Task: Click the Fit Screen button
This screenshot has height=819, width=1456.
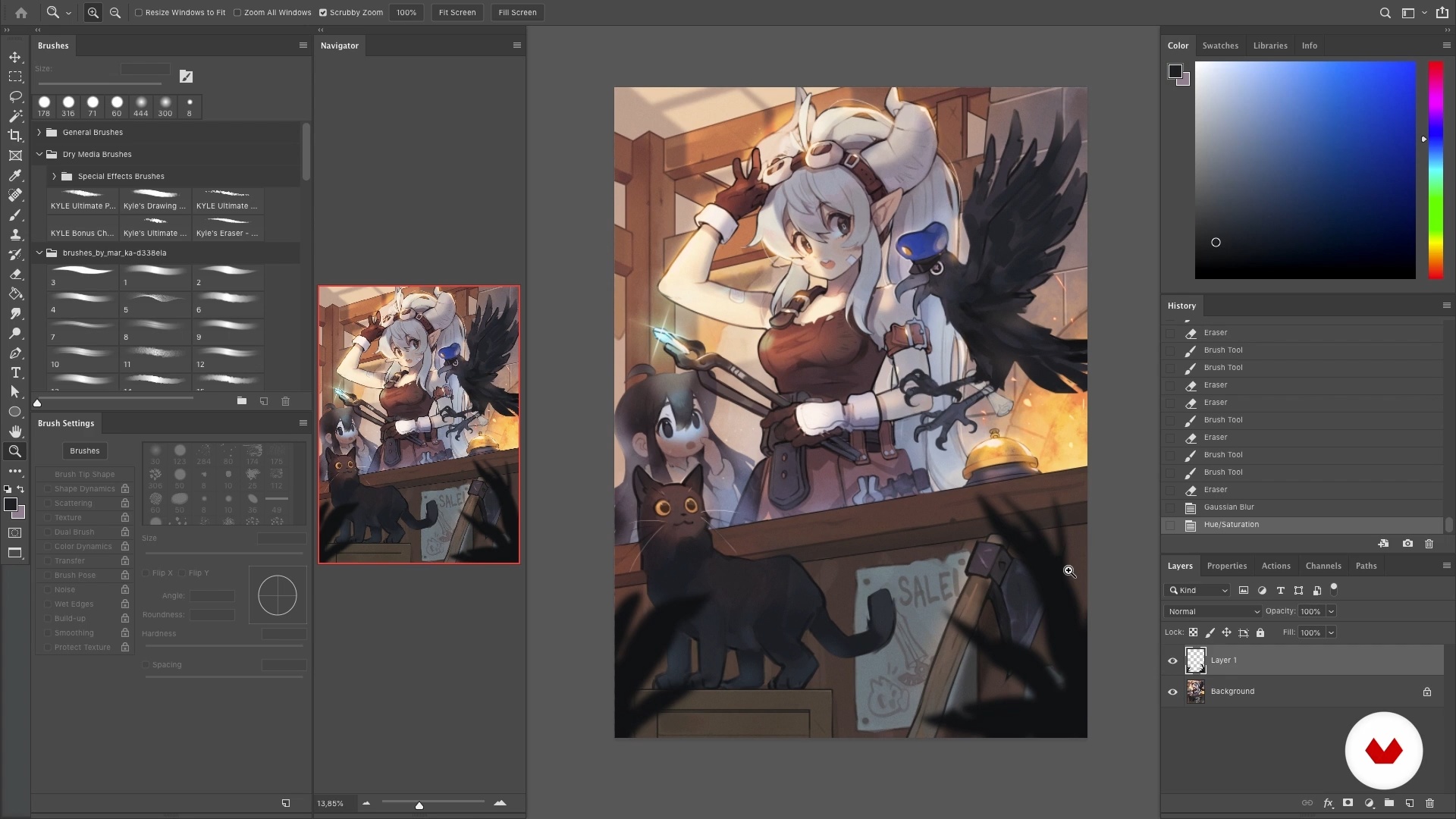Action: click(x=457, y=12)
